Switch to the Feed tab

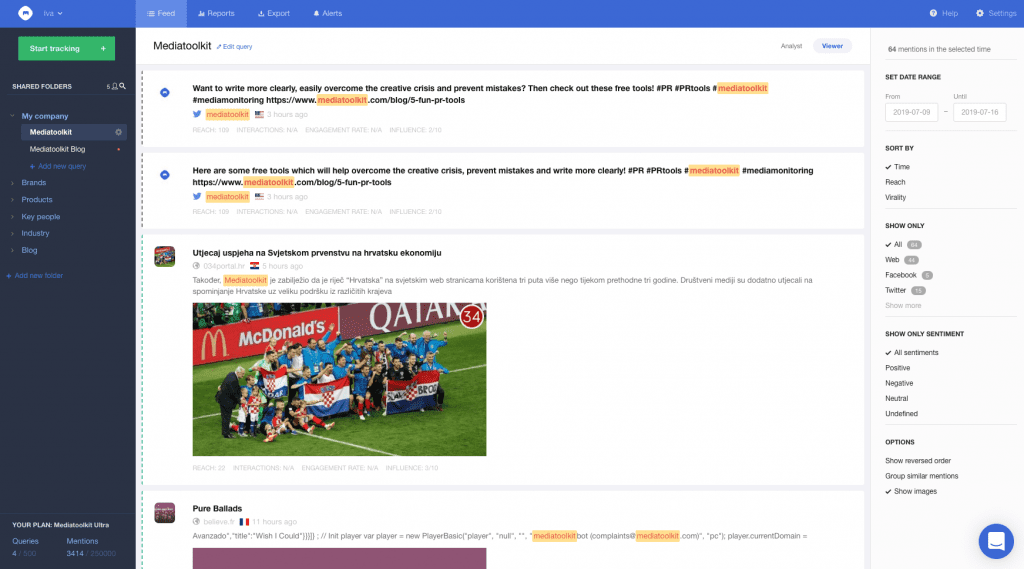pyautogui.click(x=161, y=13)
